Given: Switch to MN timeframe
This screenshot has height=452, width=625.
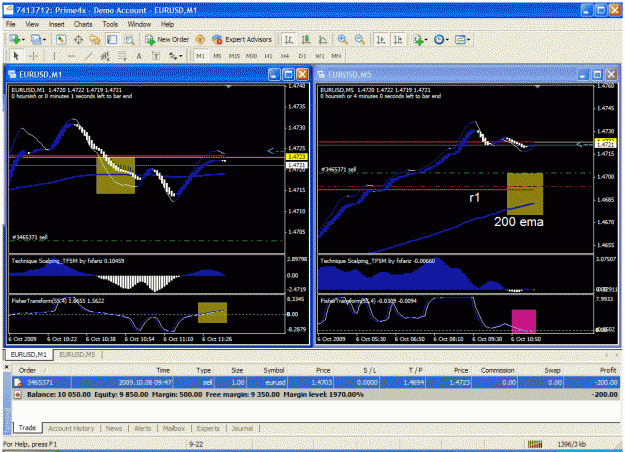Looking at the screenshot, I should [x=336, y=56].
